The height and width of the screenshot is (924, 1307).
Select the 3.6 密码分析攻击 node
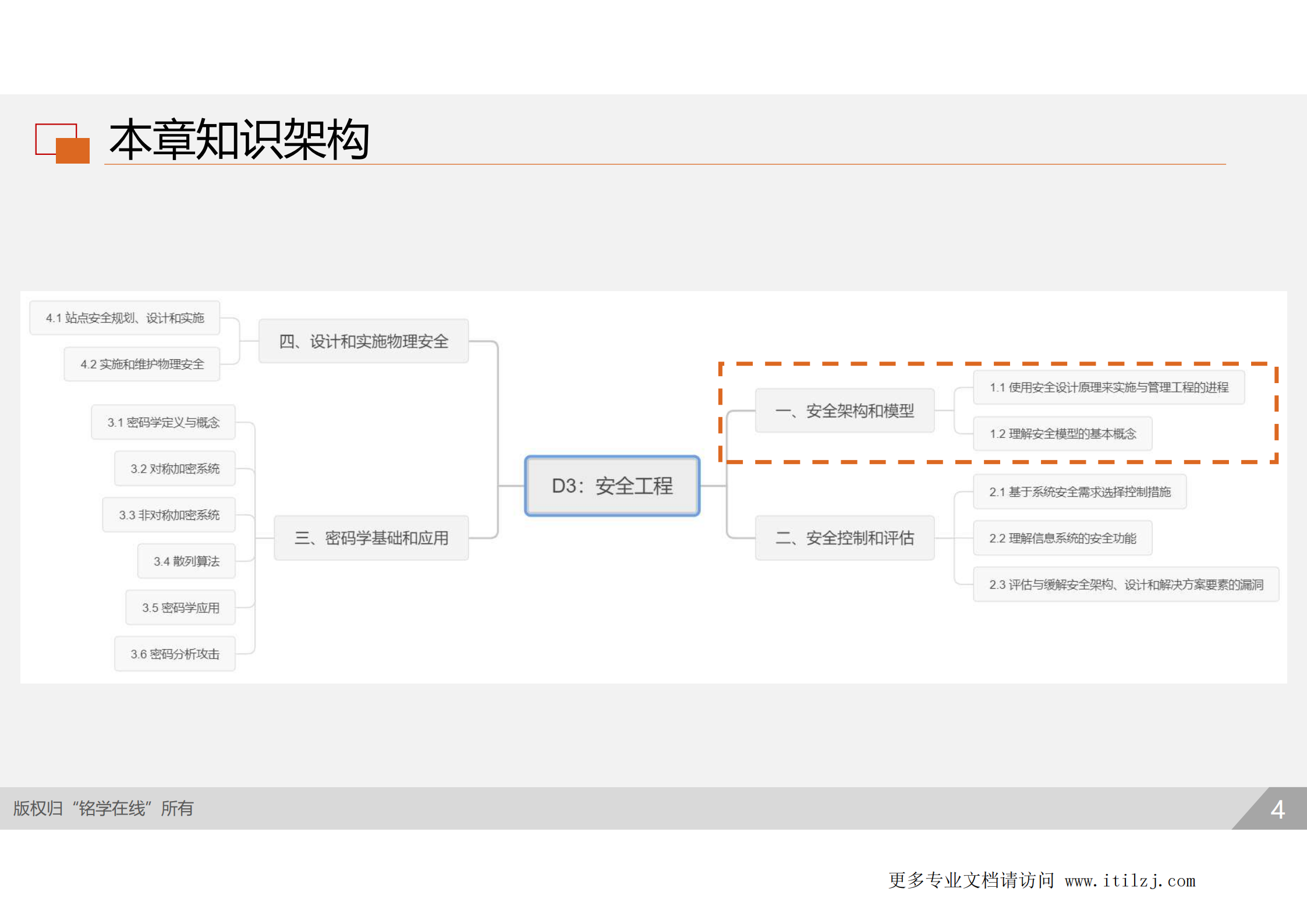click(174, 653)
